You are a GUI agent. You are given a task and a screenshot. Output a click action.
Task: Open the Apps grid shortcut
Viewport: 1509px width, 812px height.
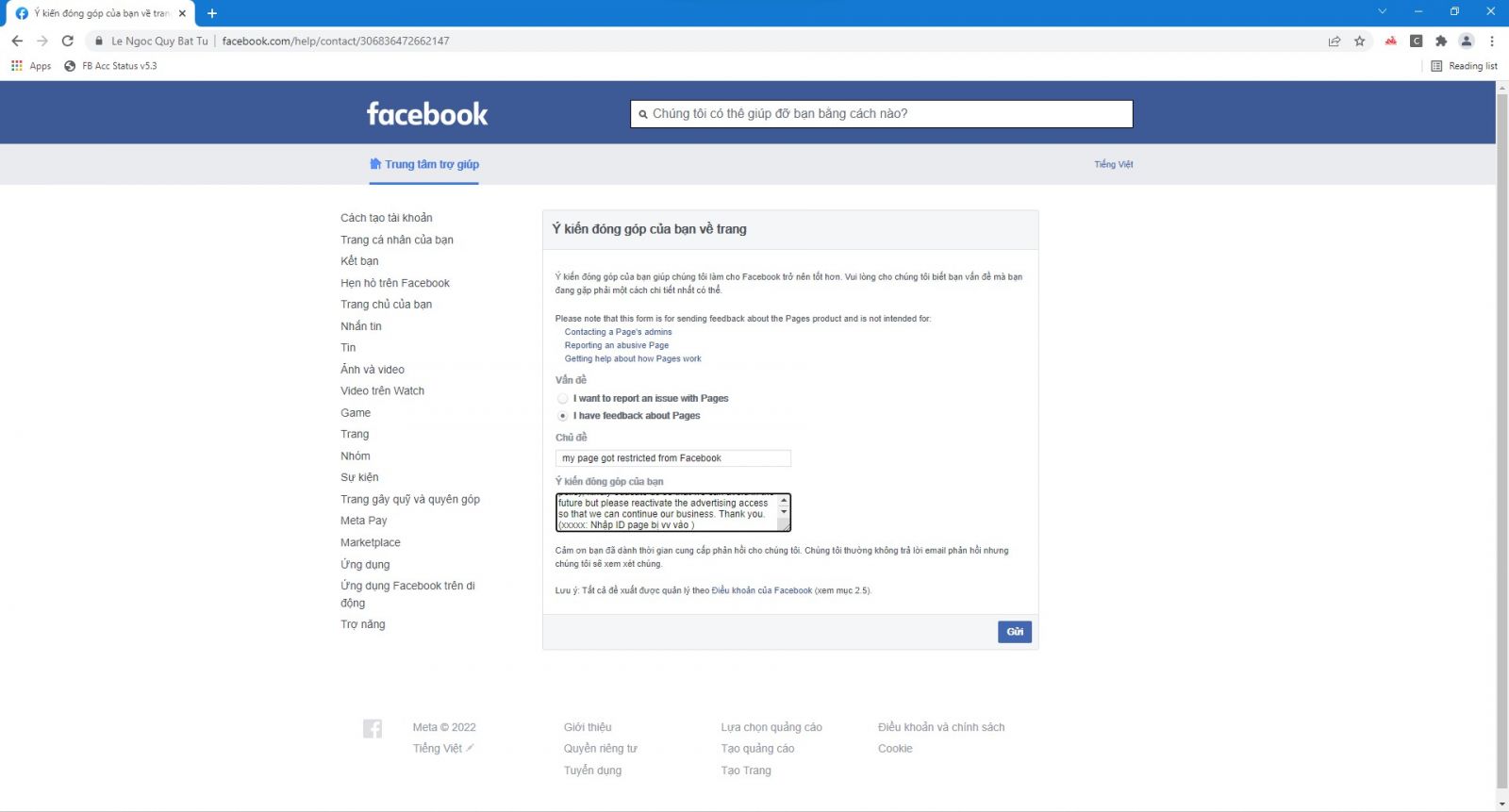tap(30, 66)
